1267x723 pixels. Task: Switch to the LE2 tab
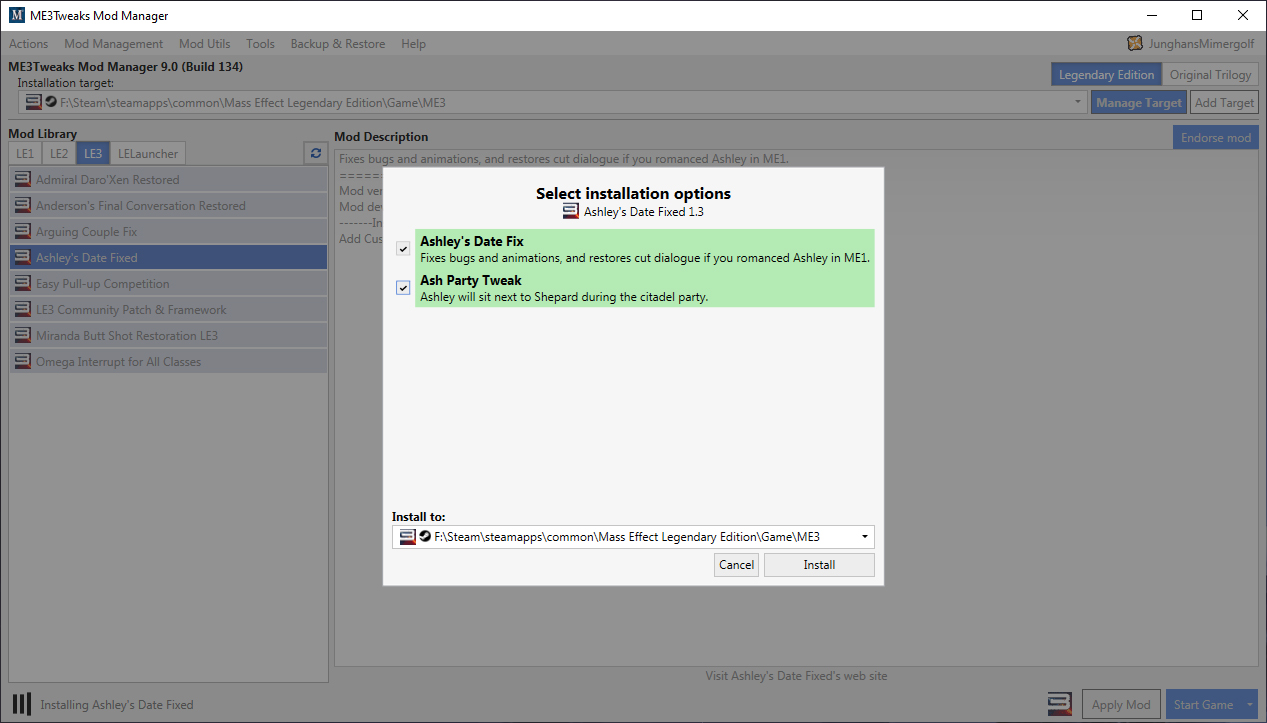[59, 153]
